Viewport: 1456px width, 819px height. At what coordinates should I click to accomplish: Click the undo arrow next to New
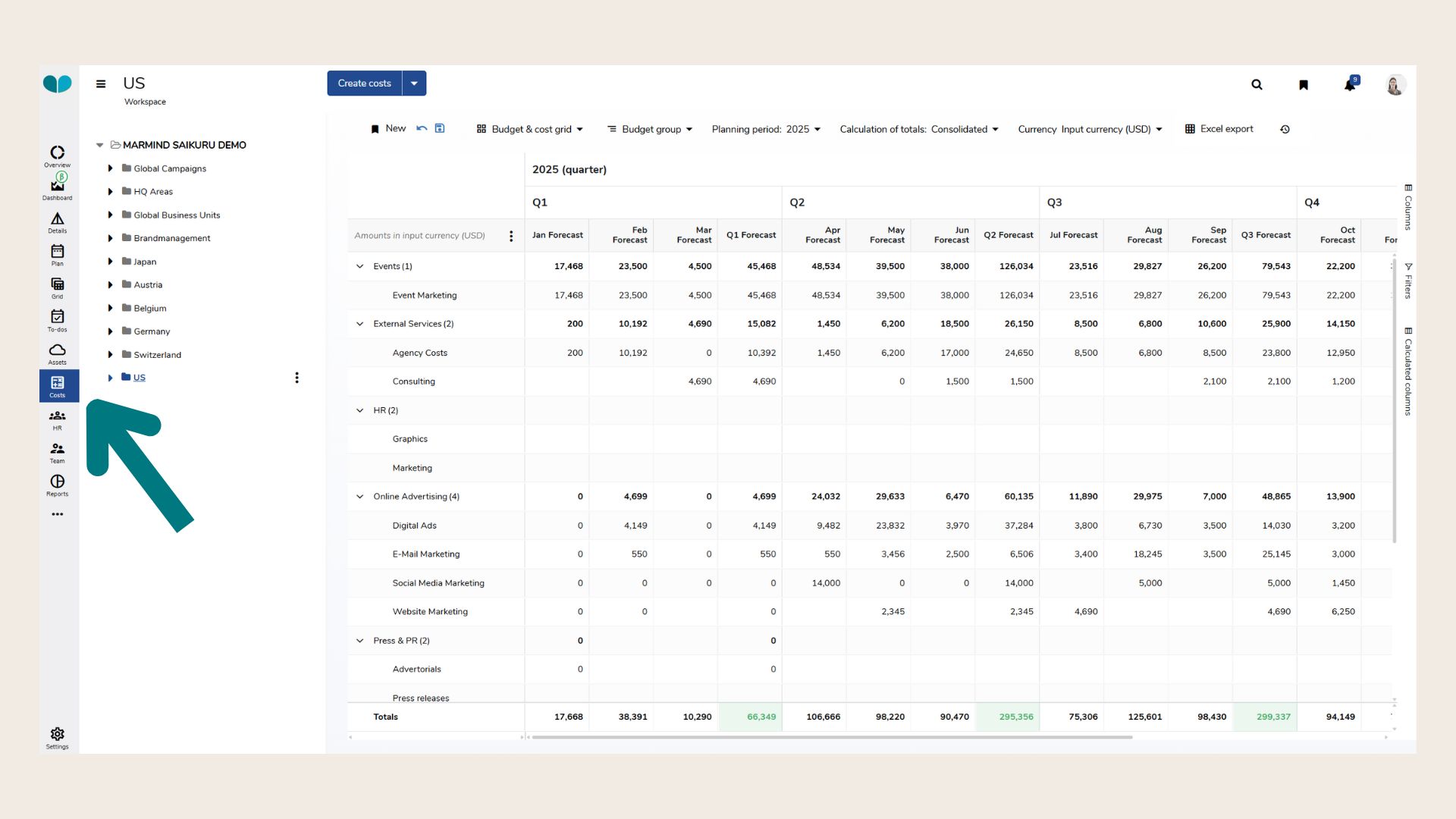tap(422, 128)
